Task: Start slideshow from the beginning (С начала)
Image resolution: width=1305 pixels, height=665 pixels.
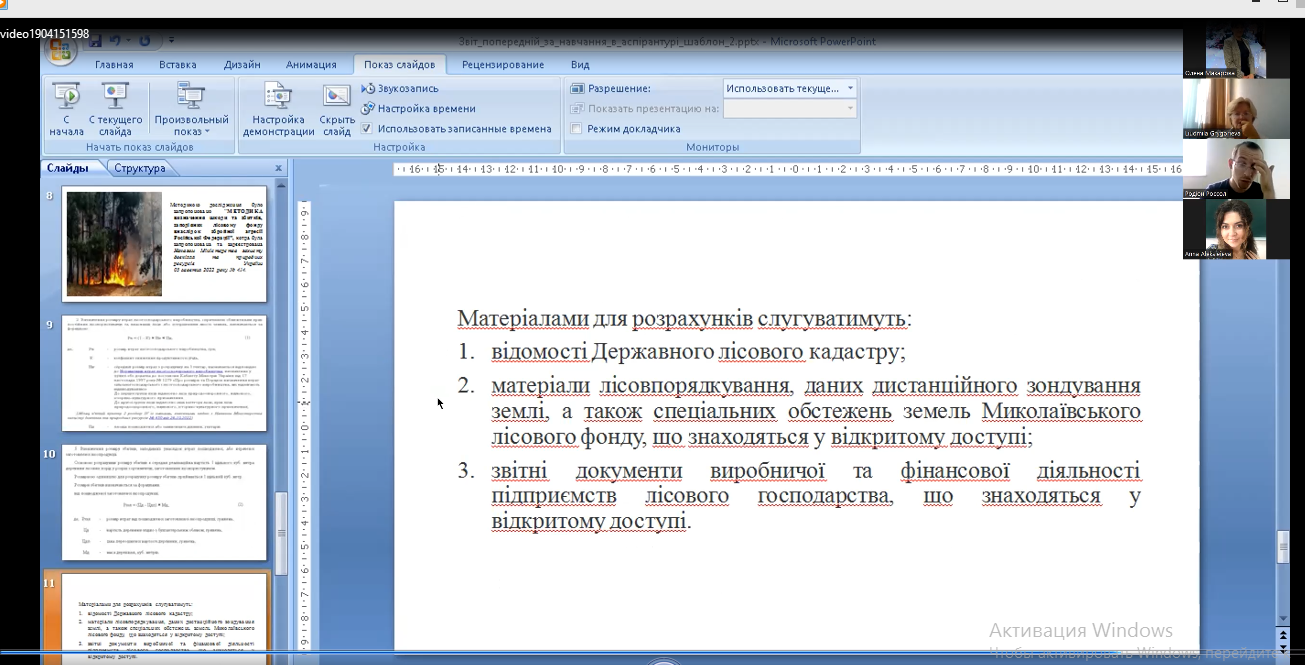Action: tap(67, 109)
